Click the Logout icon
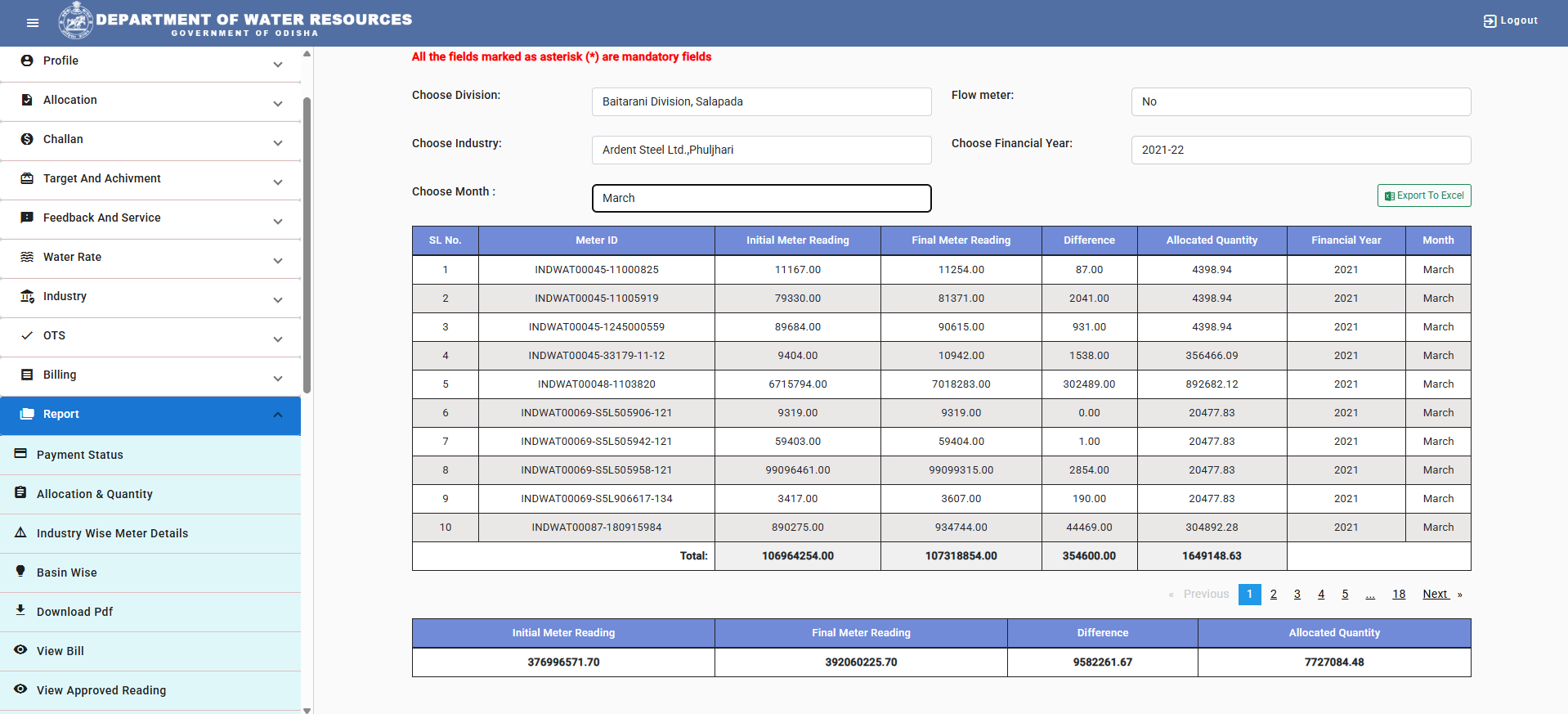The height and width of the screenshot is (714, 1568). (1490, 21)
